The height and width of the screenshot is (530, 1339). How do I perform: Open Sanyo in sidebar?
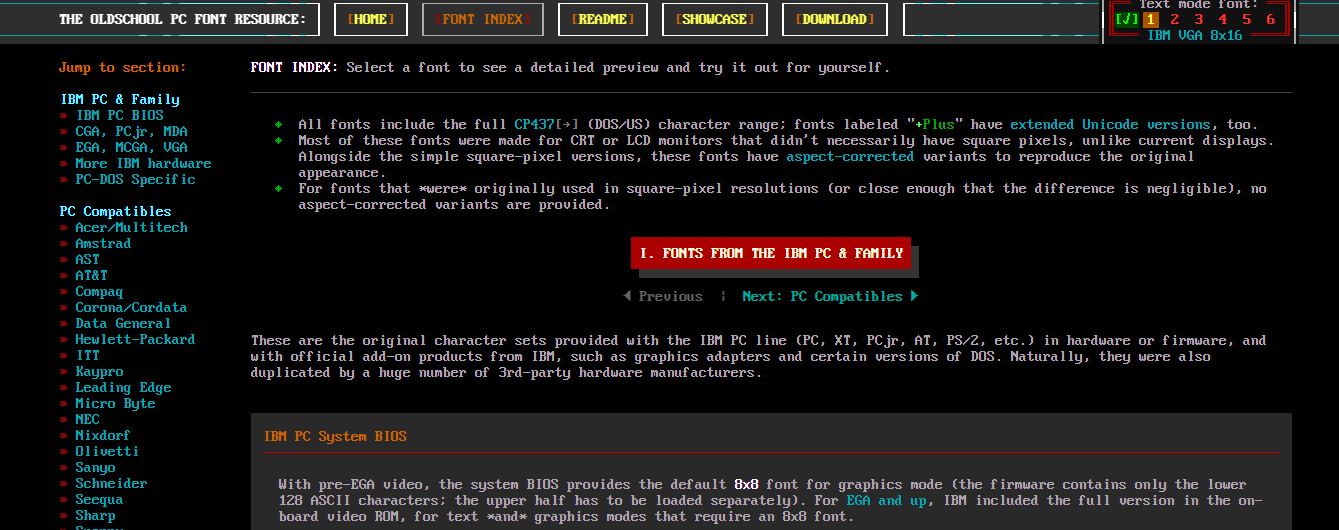coord(95,467)
